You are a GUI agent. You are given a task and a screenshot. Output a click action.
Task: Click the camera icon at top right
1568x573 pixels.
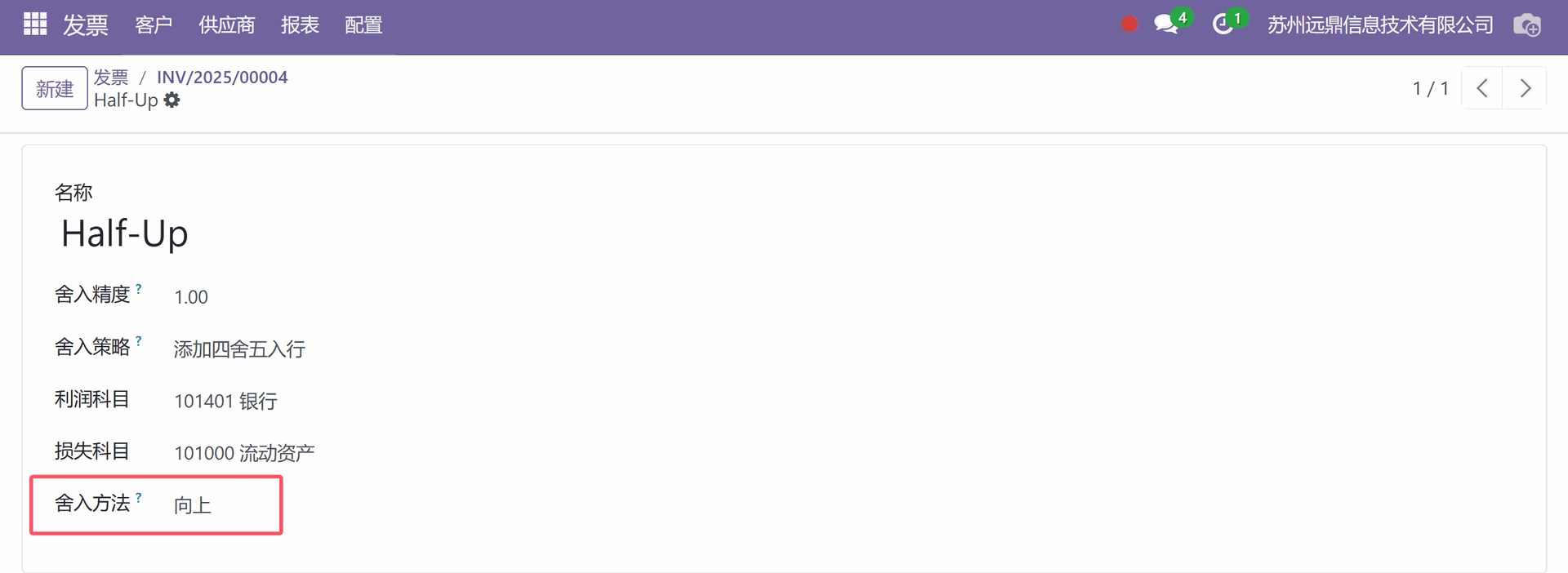point(1527,25)
